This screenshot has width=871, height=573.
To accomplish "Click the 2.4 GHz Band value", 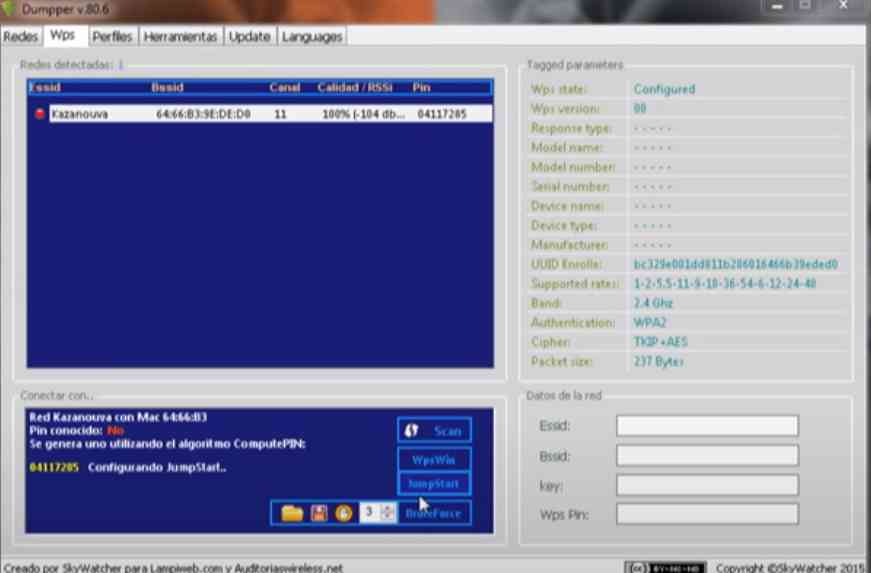I will (x=653, y=303).
